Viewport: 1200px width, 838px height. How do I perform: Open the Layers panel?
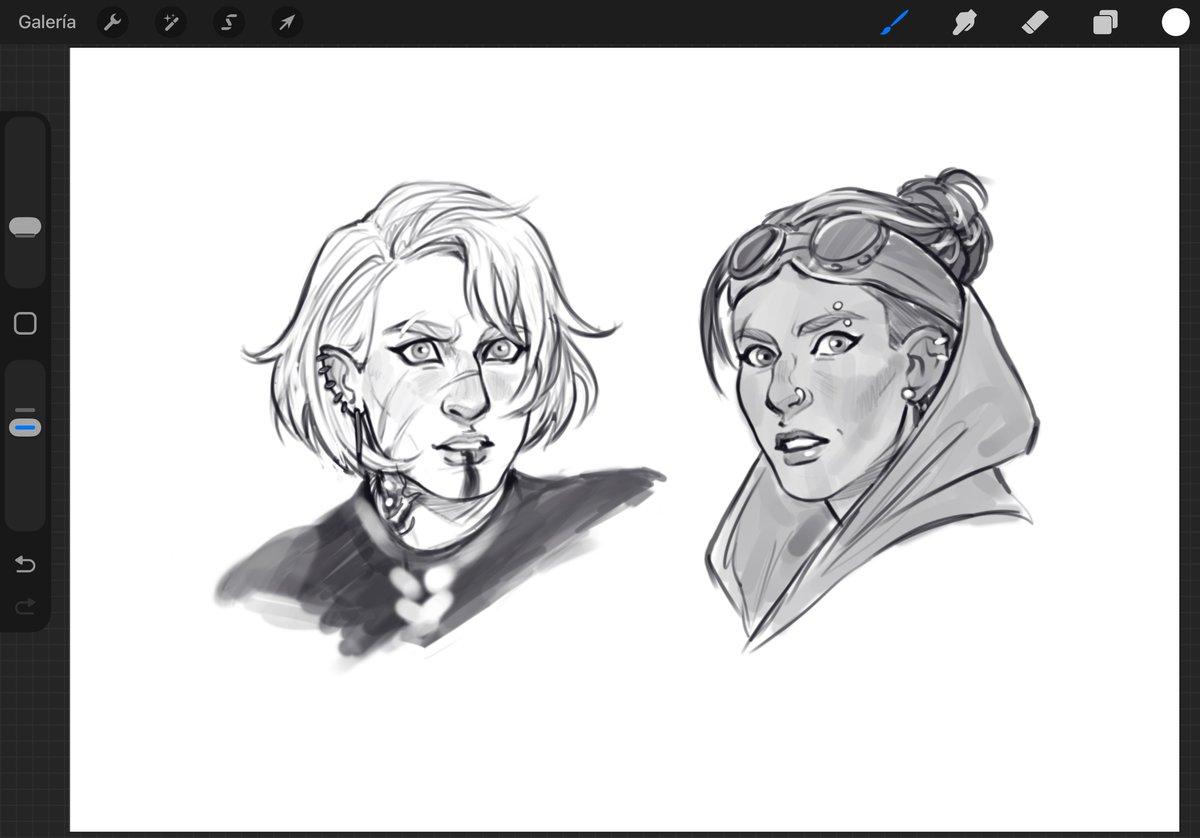click(x=1105, y=22)
